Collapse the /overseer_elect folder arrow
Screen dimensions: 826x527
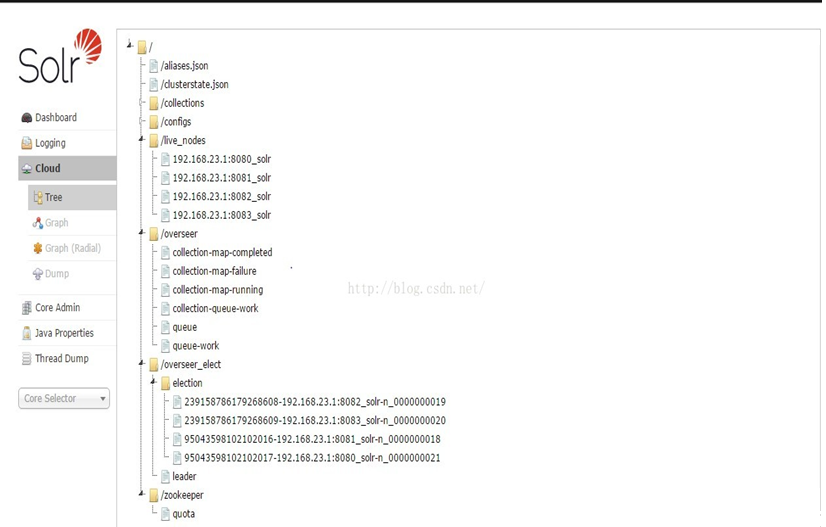(141, 363)
